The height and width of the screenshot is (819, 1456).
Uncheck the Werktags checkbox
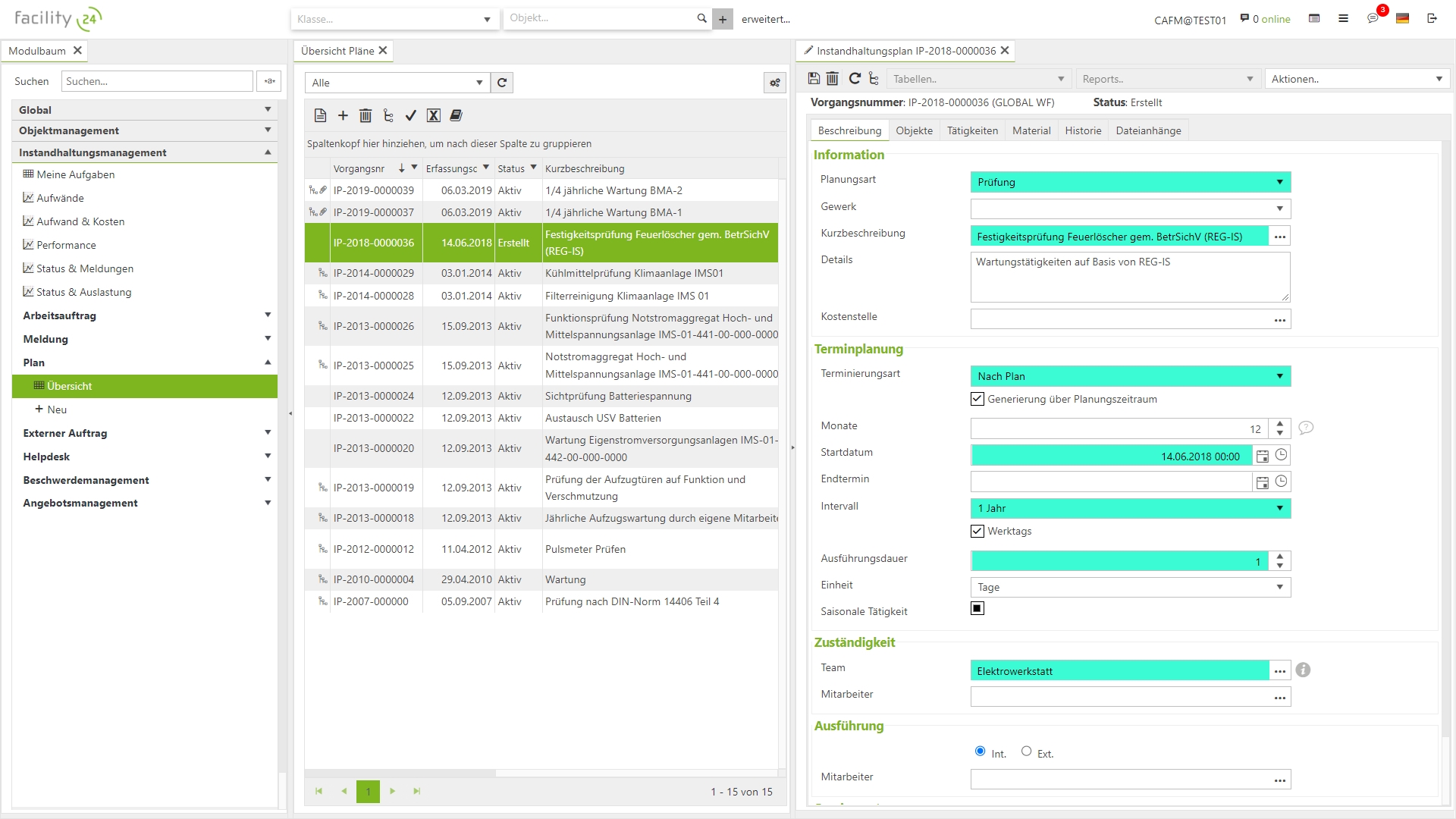(977, 531)
